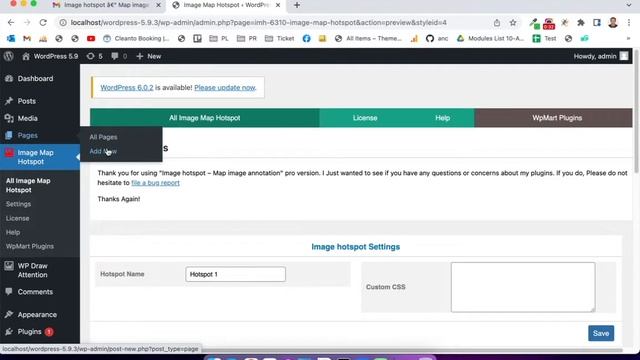
Task: Open the Chrome profile avatar
Action: coord(613,22)
